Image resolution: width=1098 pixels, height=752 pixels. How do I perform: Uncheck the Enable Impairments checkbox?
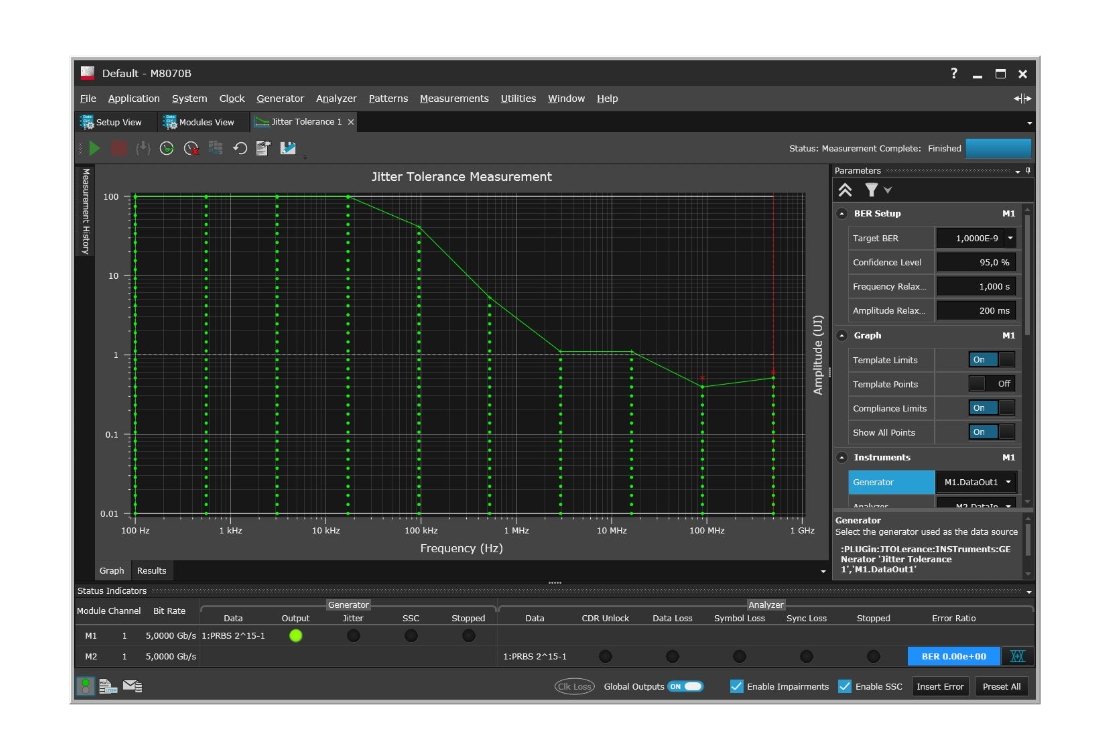(x=737, y=687)
